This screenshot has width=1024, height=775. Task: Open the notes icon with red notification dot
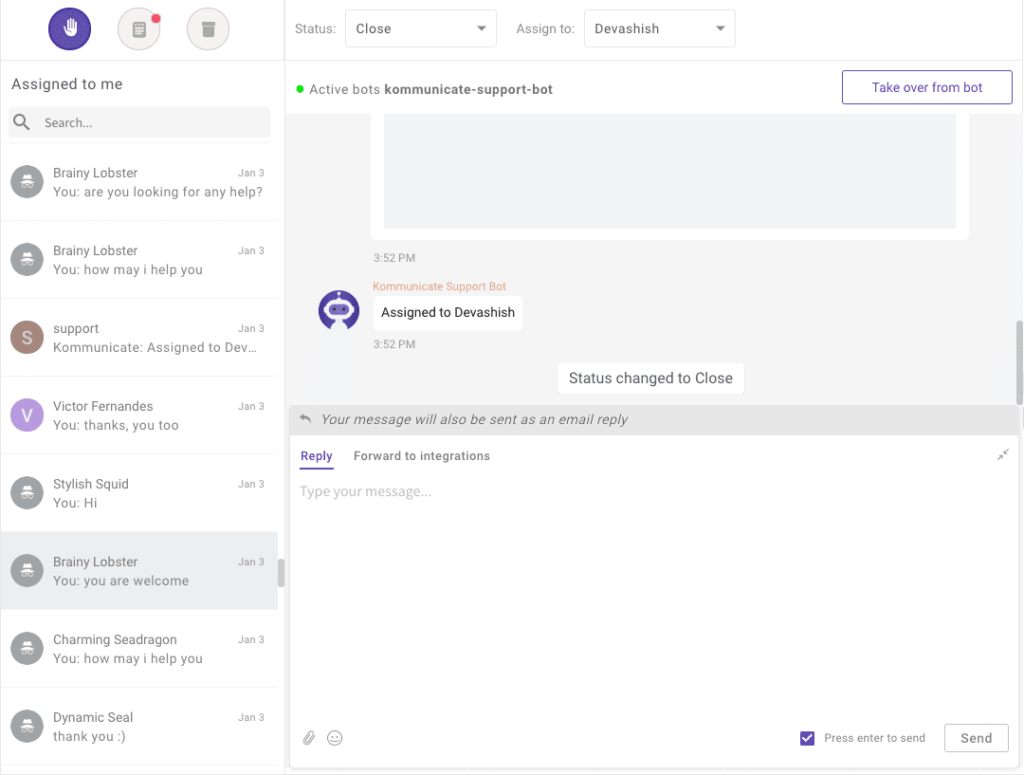tap(138, 28)
